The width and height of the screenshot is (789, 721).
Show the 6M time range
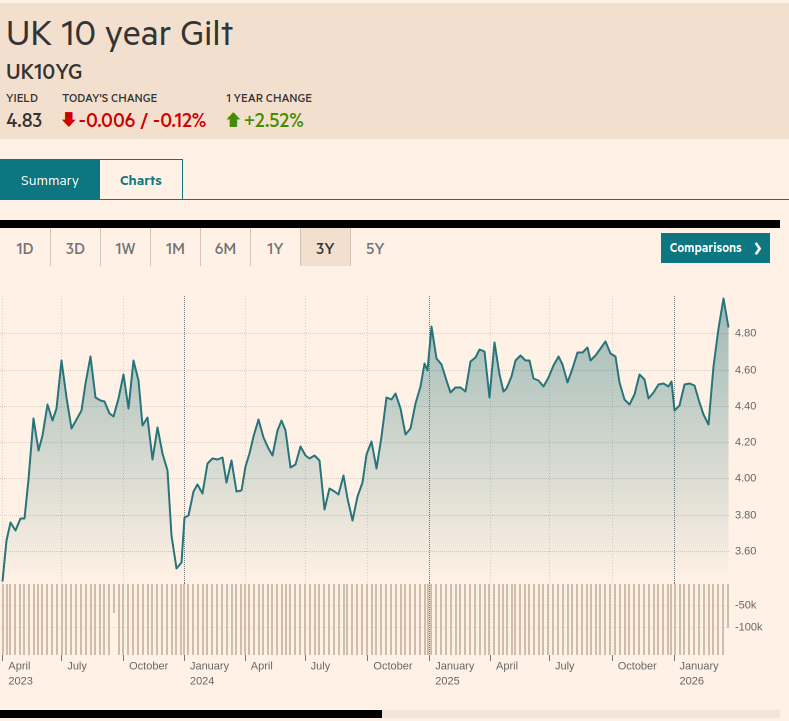[225, 249]
